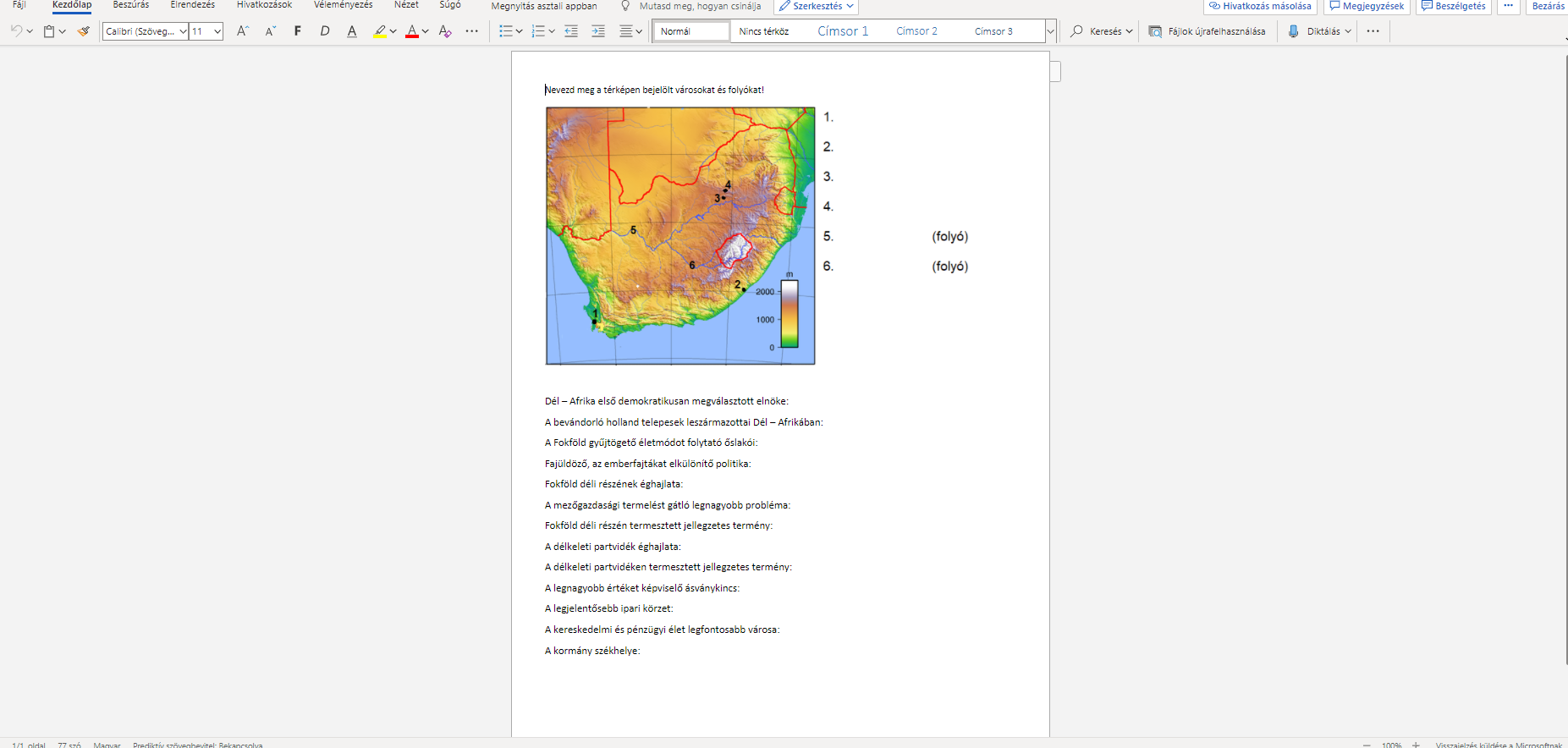Viewport: 1568px width, 748px height.
Task: Decrease font size with the smaller A icon
Action: 270,31
